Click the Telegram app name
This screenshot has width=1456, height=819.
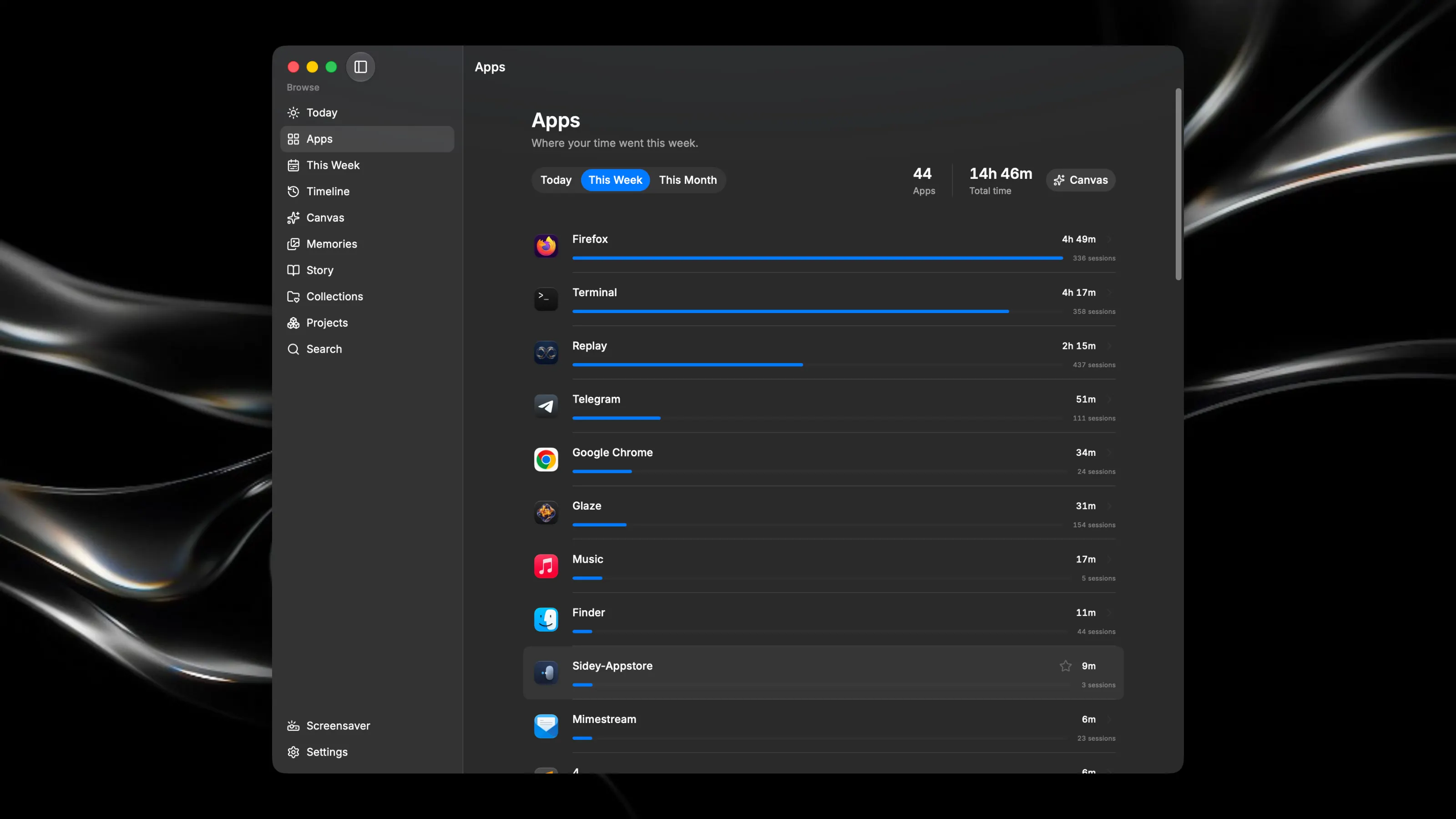[596, 399]
